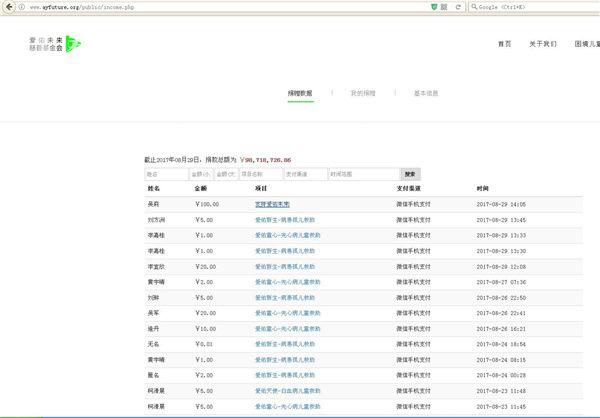Open 关于我们 in the top navigation
The height and width of the screenshot is (418, 600).
(543, 44)
